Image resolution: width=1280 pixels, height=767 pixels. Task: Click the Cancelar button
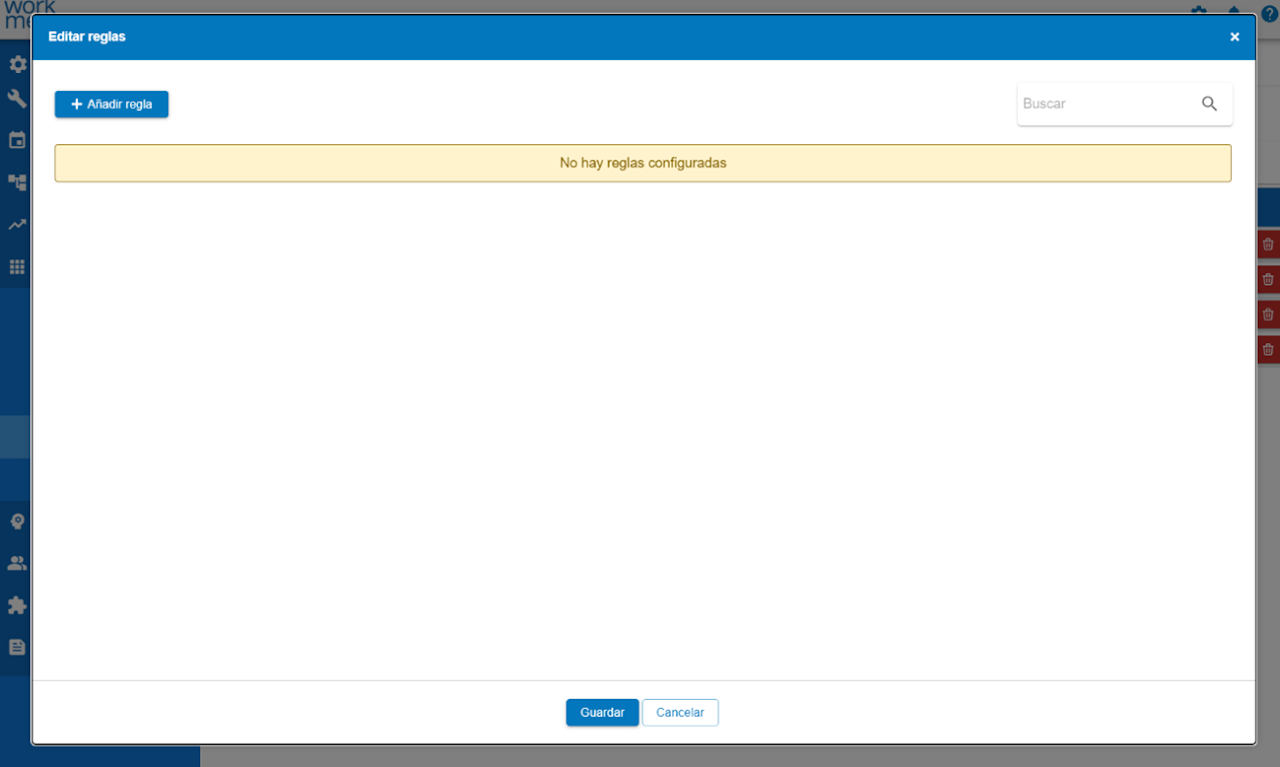680,712
